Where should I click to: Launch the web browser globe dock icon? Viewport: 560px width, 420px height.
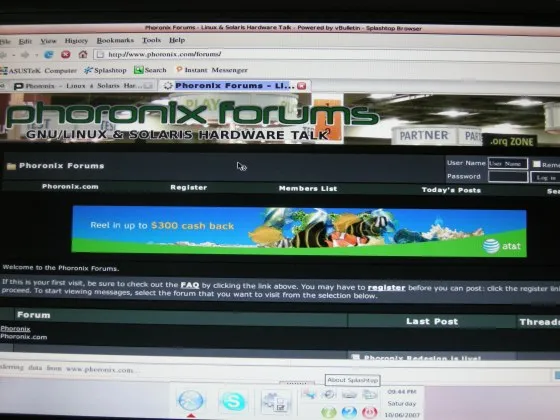pos(191,400)
